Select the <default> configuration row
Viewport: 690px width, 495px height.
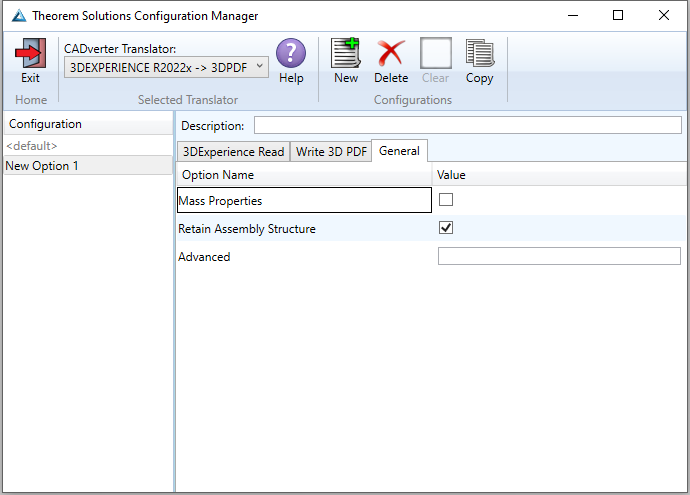[x=88, y=146]
